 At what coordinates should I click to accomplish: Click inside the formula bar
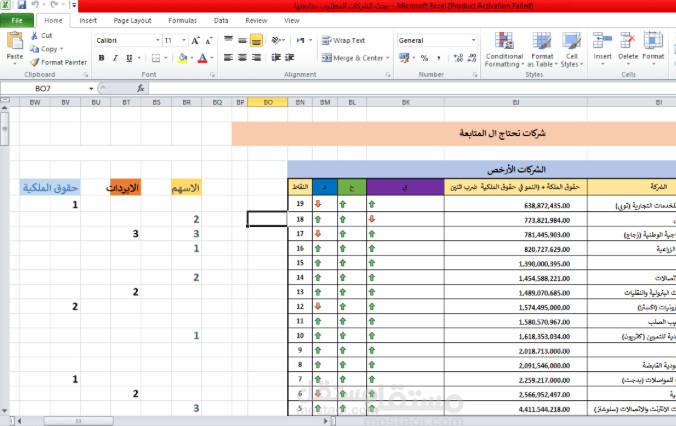click(412, 88)
